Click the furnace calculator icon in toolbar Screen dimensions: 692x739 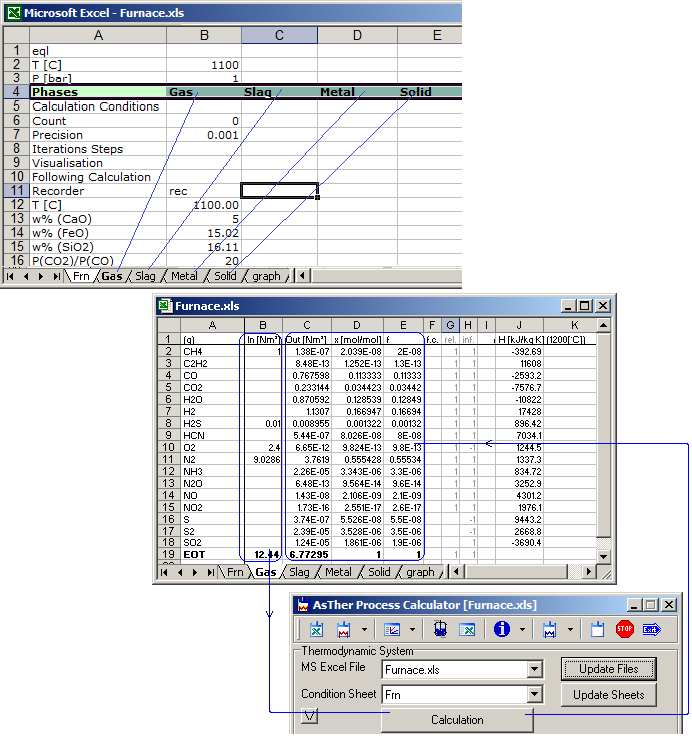click(x=345, y=629)
